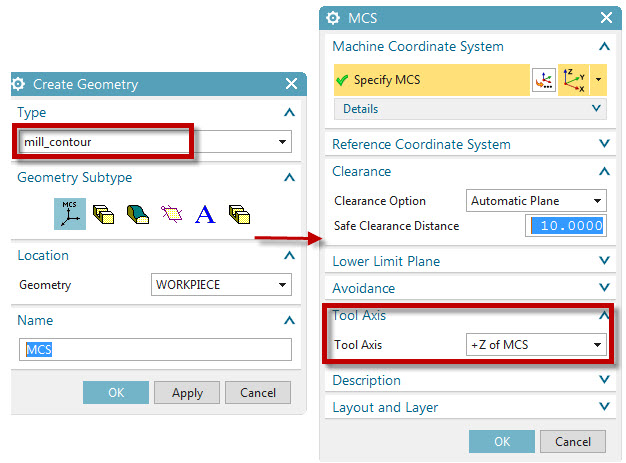
Task: Open the mill_contour Type dropdown
Action: [x=155, y=142]
